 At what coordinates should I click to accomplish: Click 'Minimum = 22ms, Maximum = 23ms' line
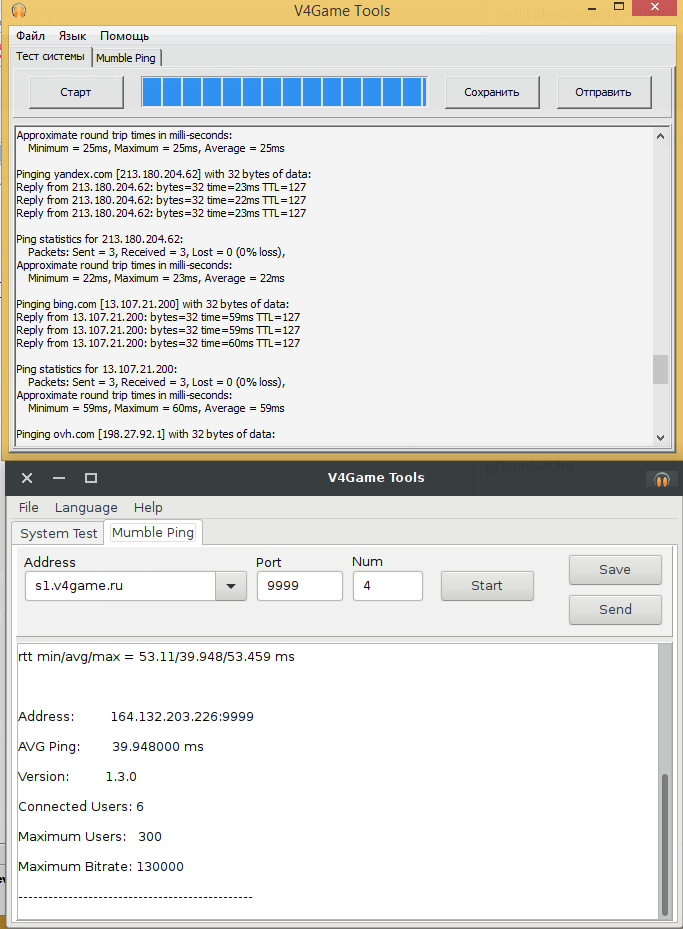[x=156, y=278]
